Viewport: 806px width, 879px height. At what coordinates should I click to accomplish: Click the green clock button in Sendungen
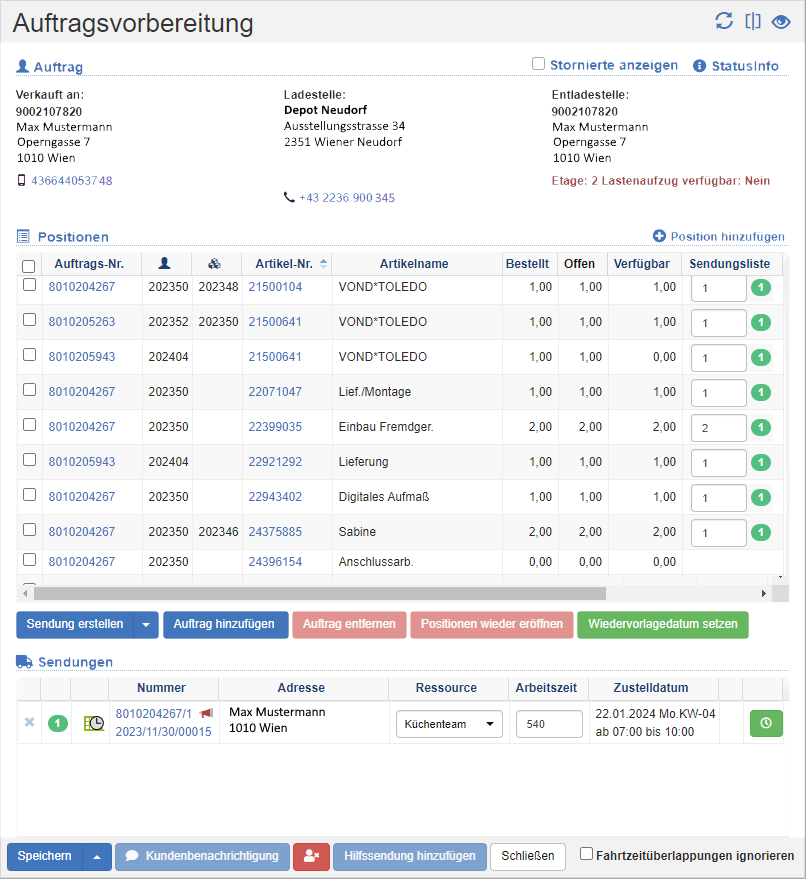click(766, 724)
